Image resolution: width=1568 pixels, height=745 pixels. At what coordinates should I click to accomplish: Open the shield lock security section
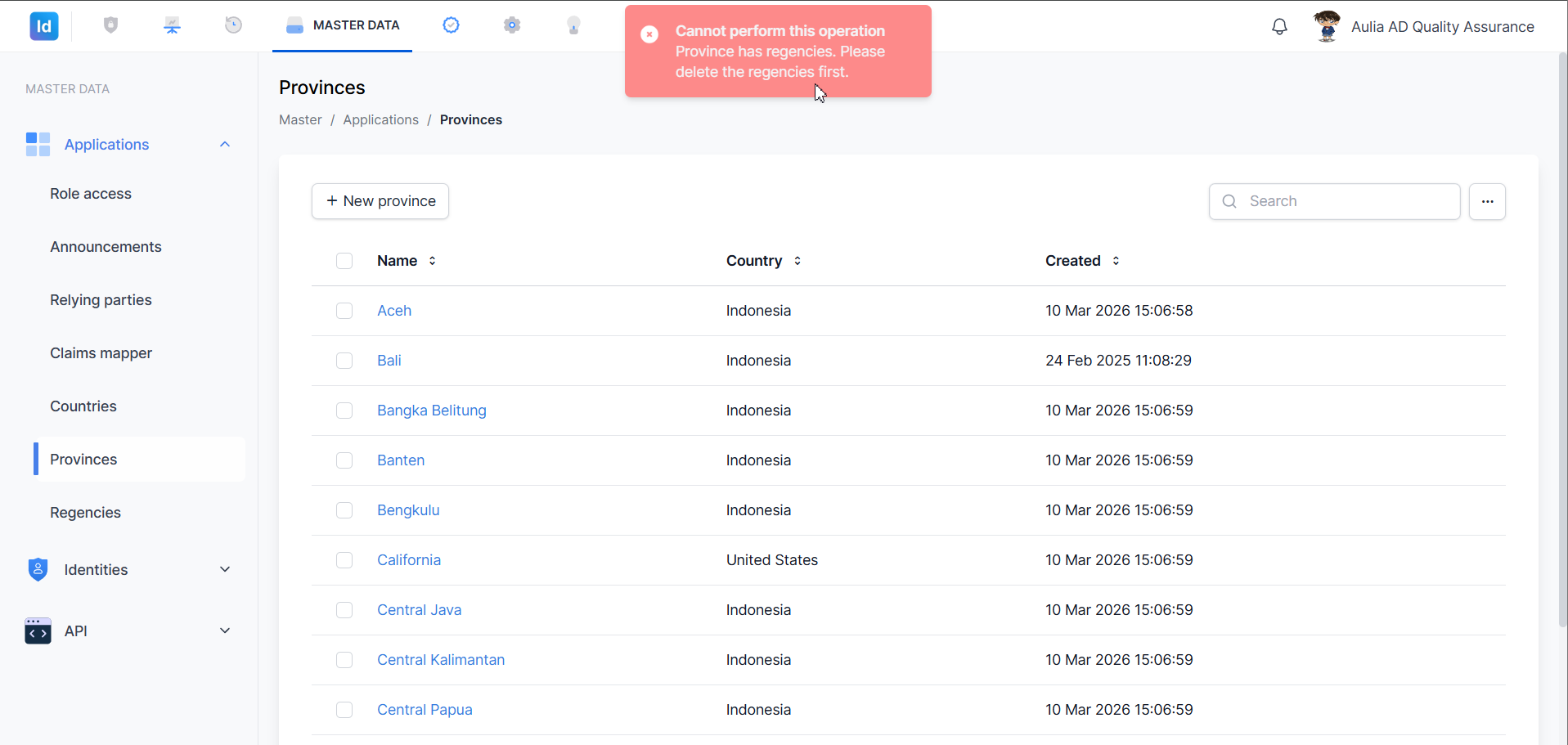click(111, 25)
